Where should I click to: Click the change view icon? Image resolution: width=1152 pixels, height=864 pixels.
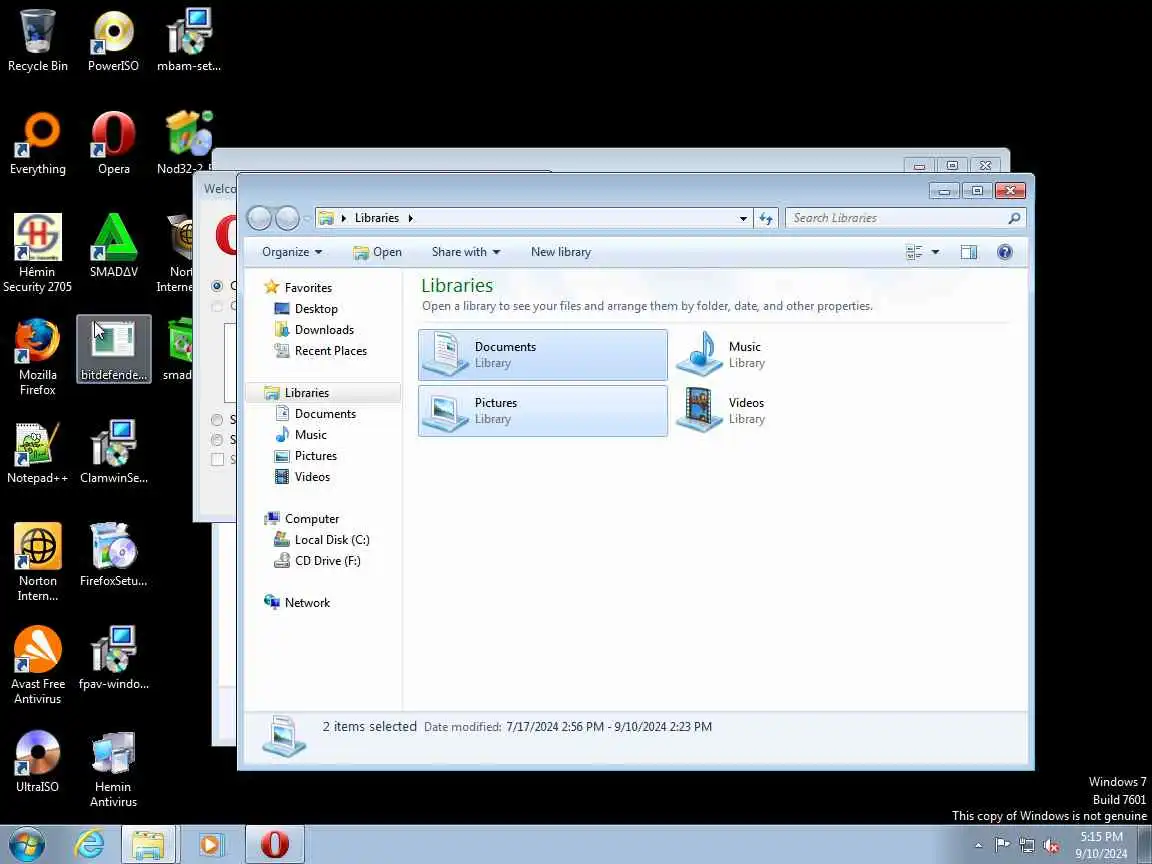click(x=915, y=252)
